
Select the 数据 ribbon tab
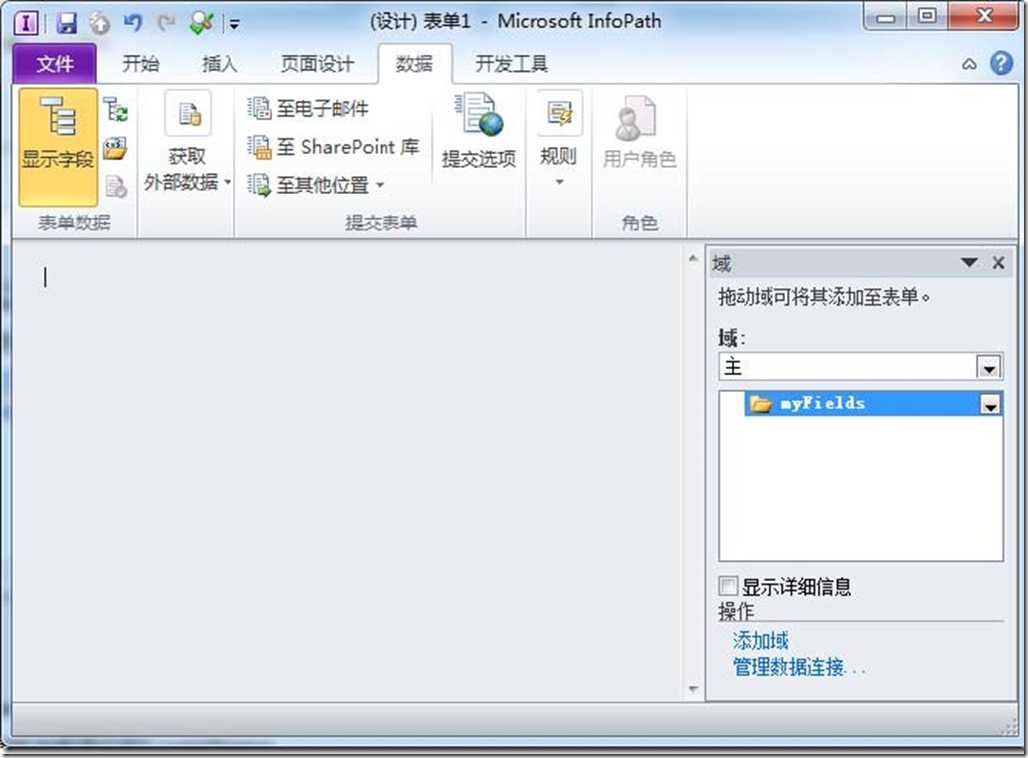click(x=414, y=64)
